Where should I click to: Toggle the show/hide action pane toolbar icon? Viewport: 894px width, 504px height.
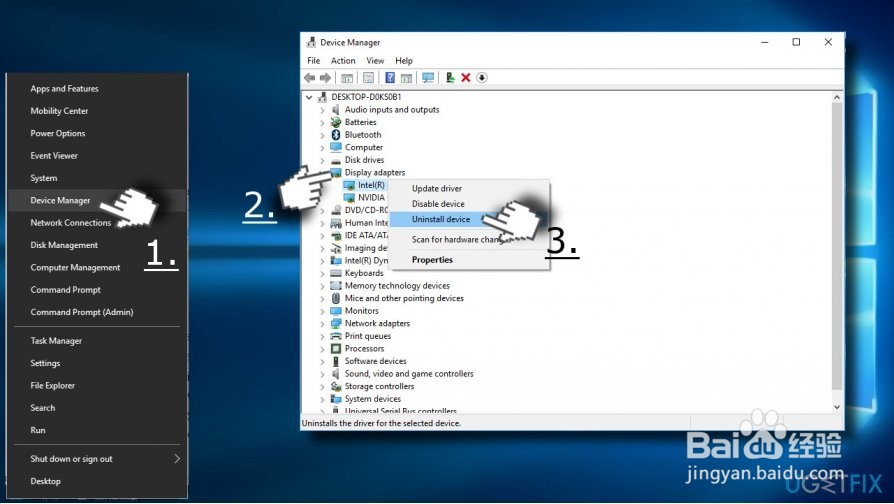pos(407,78)
